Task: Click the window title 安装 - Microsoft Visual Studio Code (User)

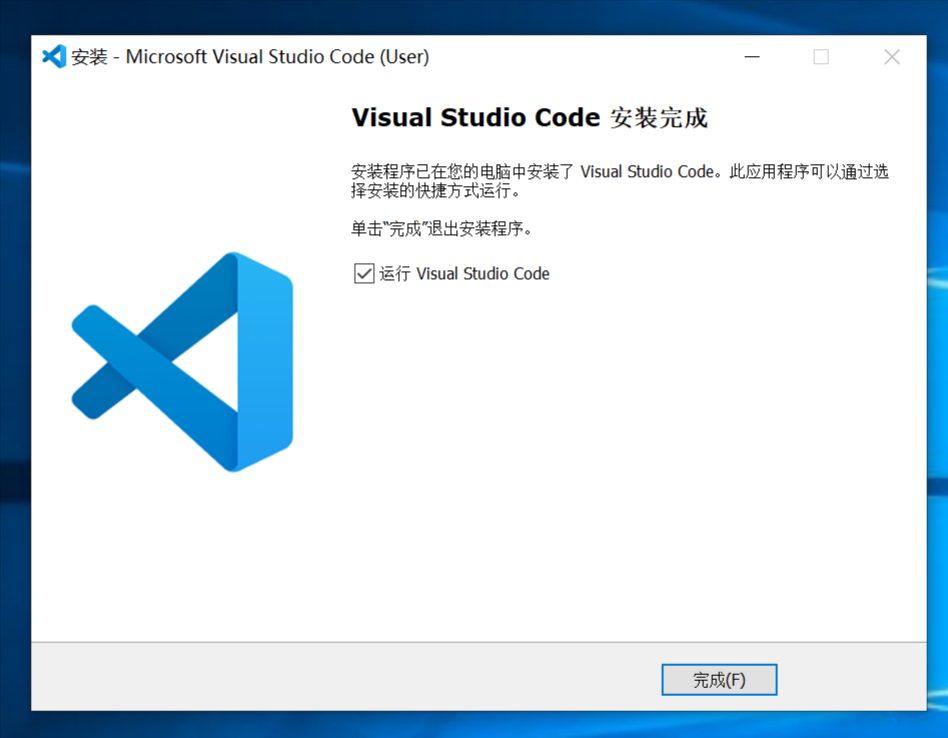Action: (x=250, y=57)
